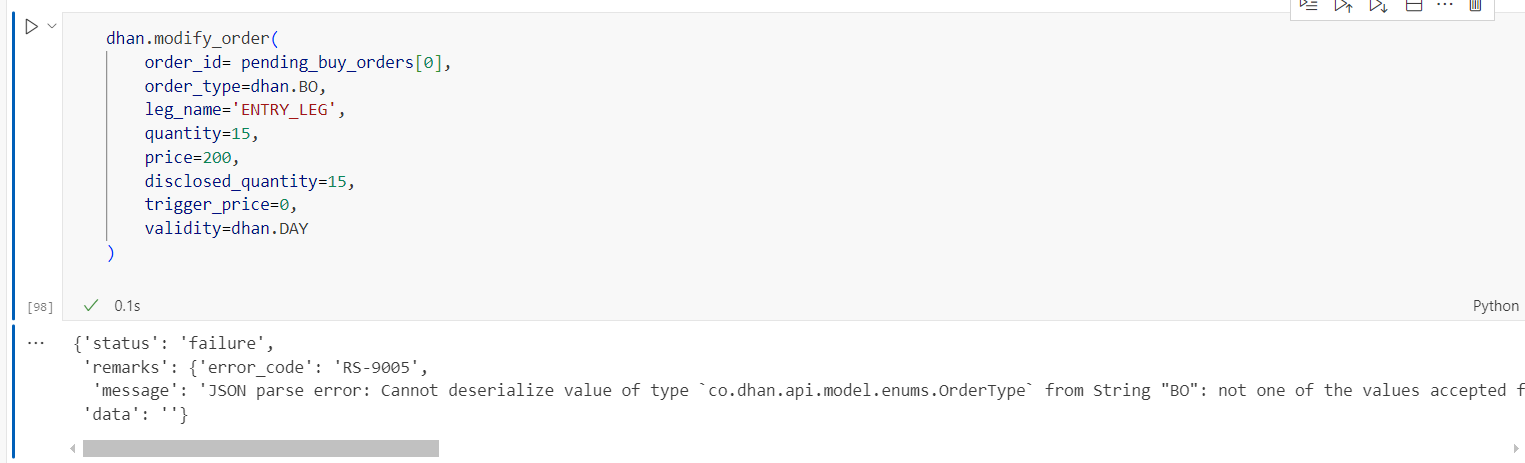Click the output scrollbar left arrow
Screen dimensions: 1525x463
72,449
